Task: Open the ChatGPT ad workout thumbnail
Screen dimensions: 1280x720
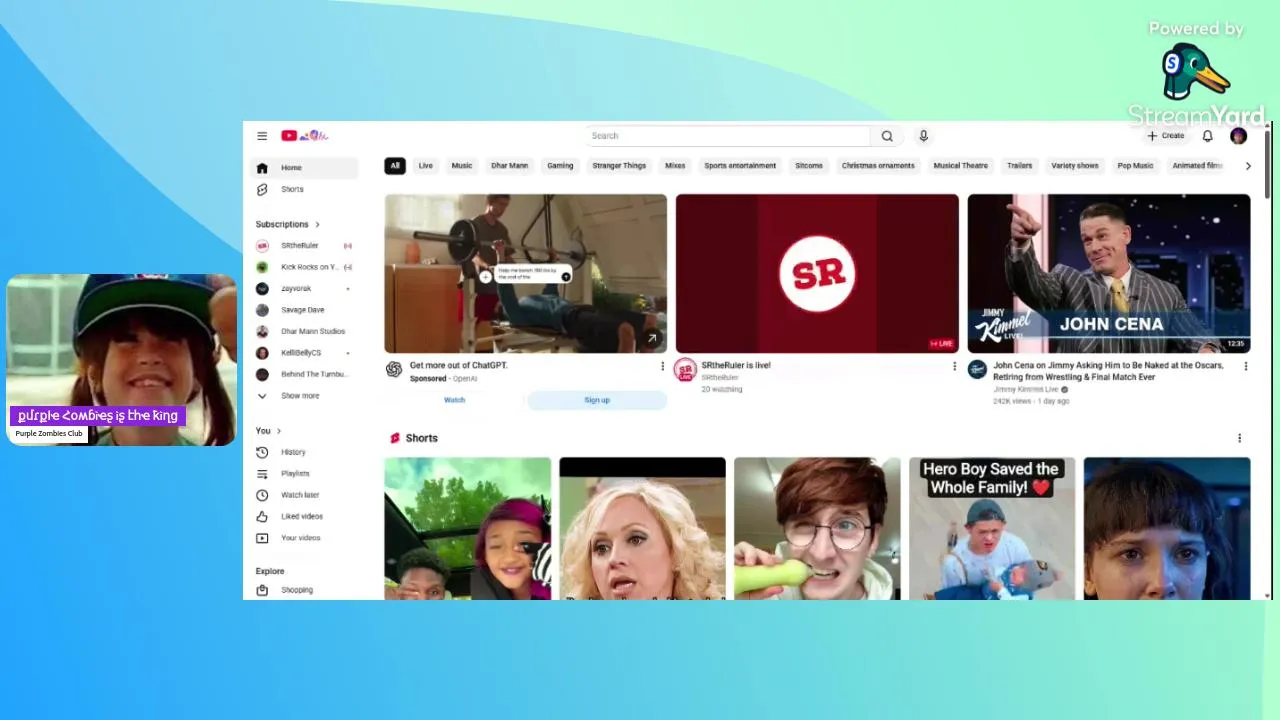Action: click(x=526, y=273)
